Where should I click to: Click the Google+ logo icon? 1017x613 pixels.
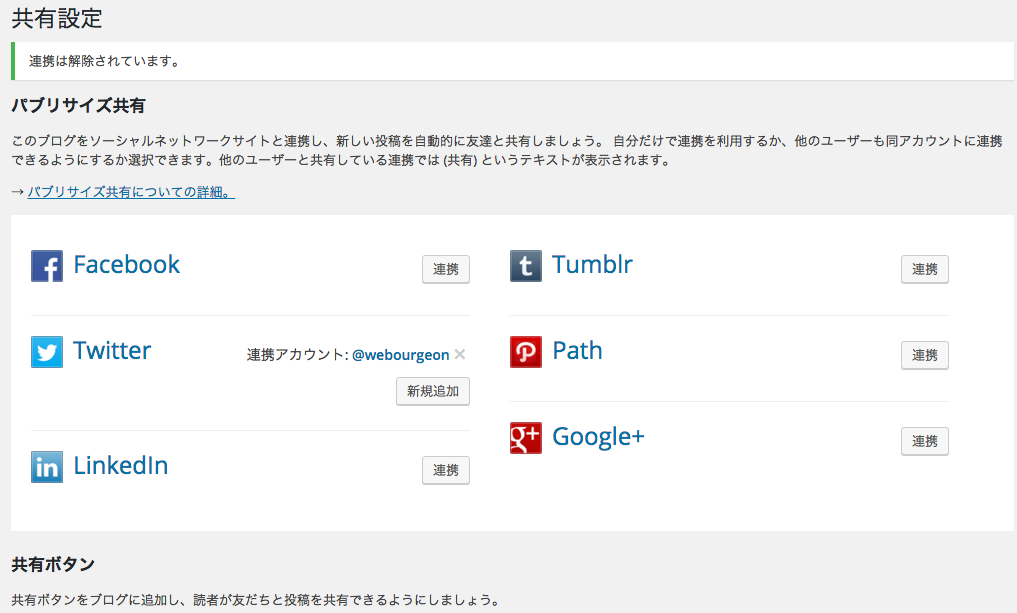[525, 438]
